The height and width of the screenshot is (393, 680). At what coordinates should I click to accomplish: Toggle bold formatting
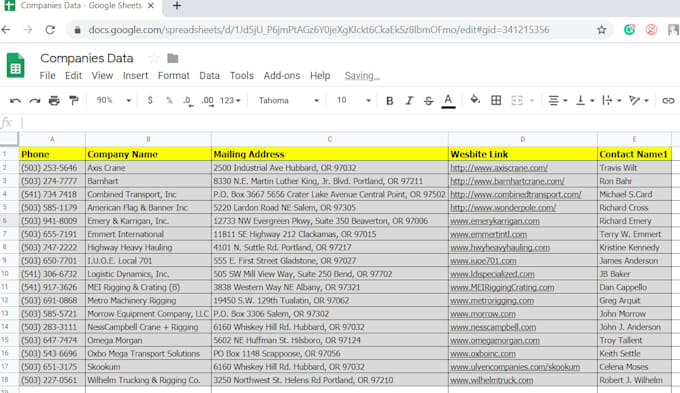pyautogui.click(x=389, y=101)
